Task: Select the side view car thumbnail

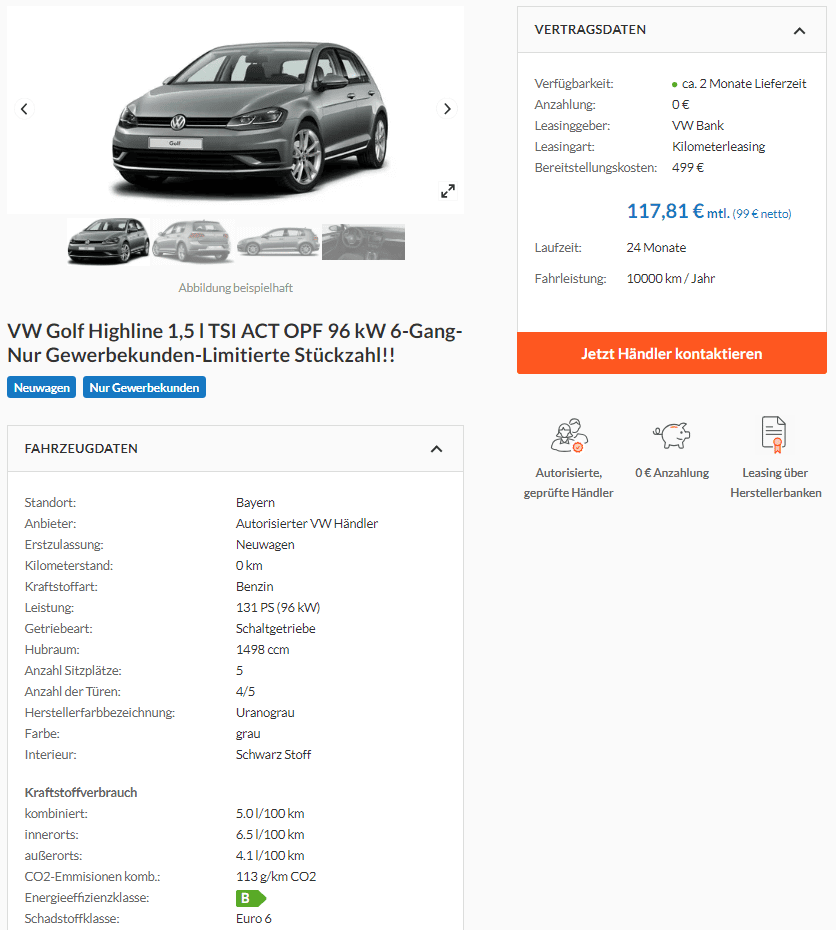Action: point(278,241)
